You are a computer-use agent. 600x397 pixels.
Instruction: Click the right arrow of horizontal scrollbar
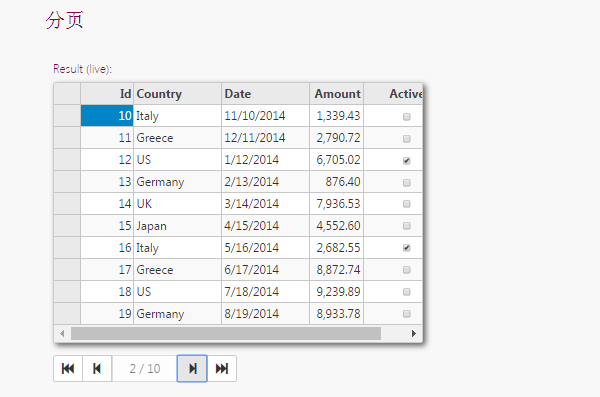(x=414, y=333)
